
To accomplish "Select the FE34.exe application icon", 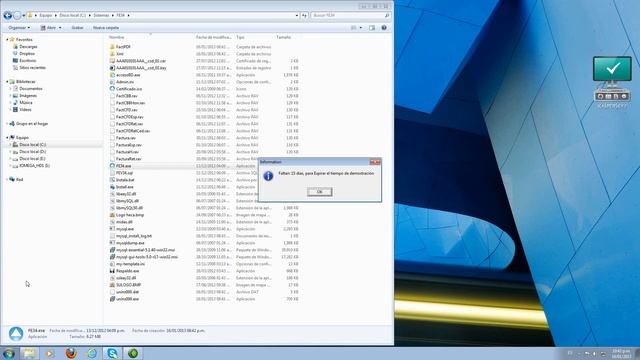I will pos(112,166).
